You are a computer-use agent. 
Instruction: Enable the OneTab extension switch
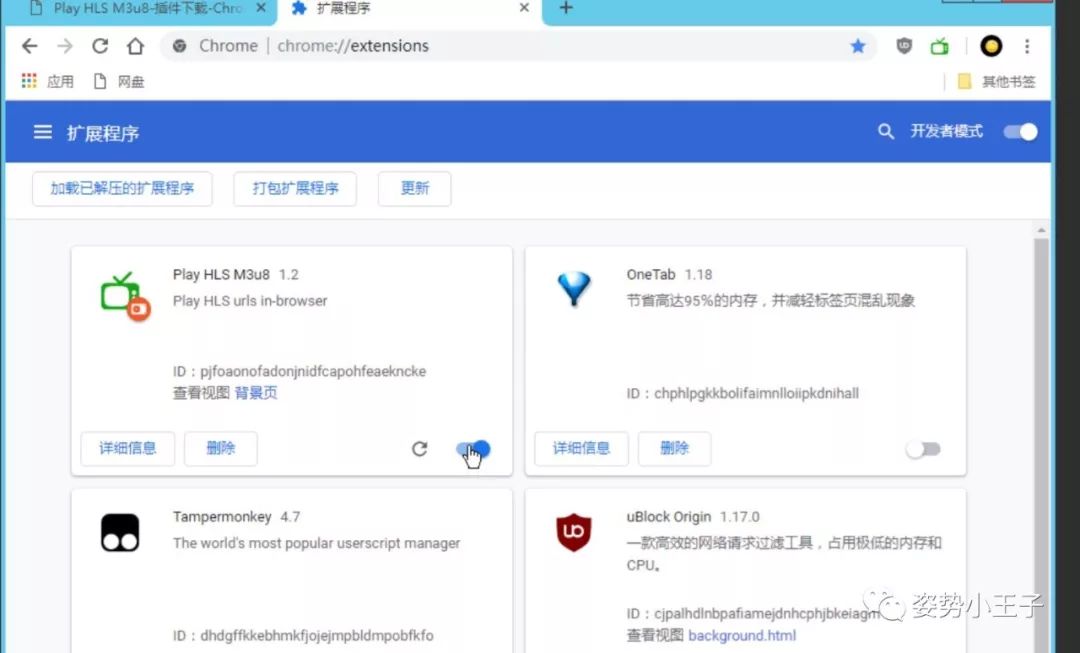[923, 449]
